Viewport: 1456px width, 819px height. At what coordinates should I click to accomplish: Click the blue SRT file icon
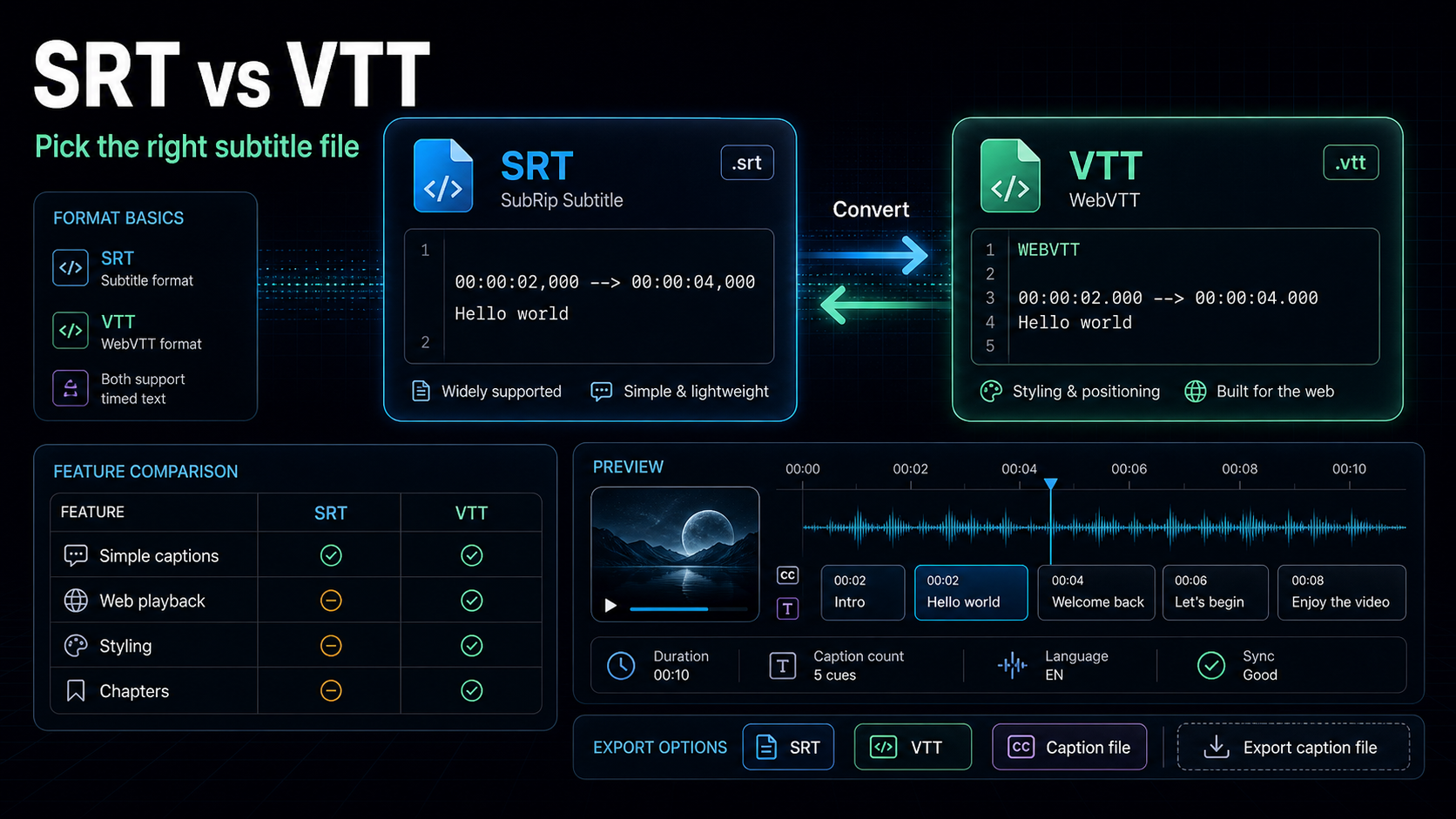coord(443,176)
